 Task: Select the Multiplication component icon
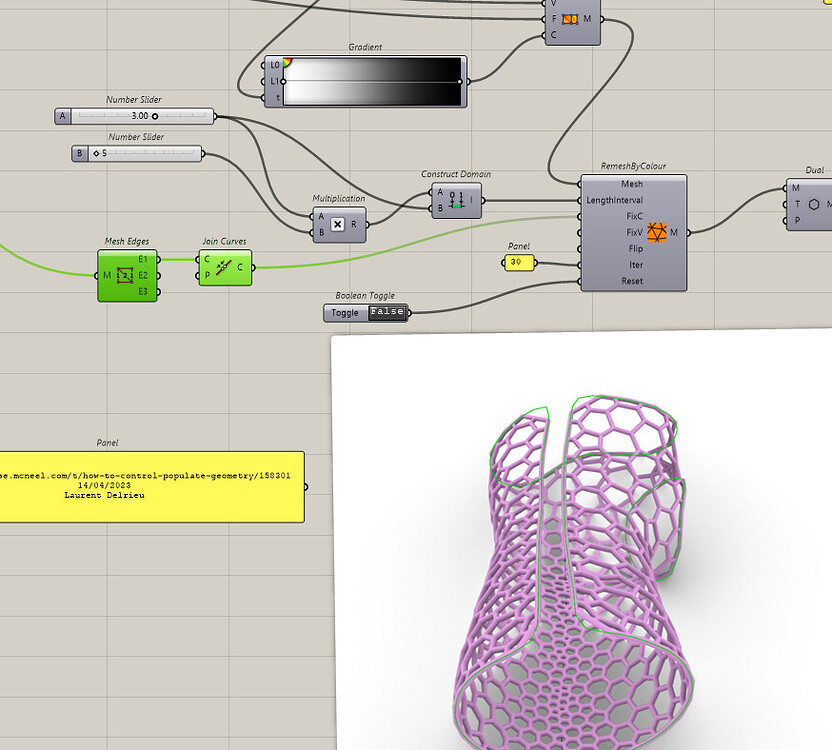pyautogui.click(x=336, y=224)
